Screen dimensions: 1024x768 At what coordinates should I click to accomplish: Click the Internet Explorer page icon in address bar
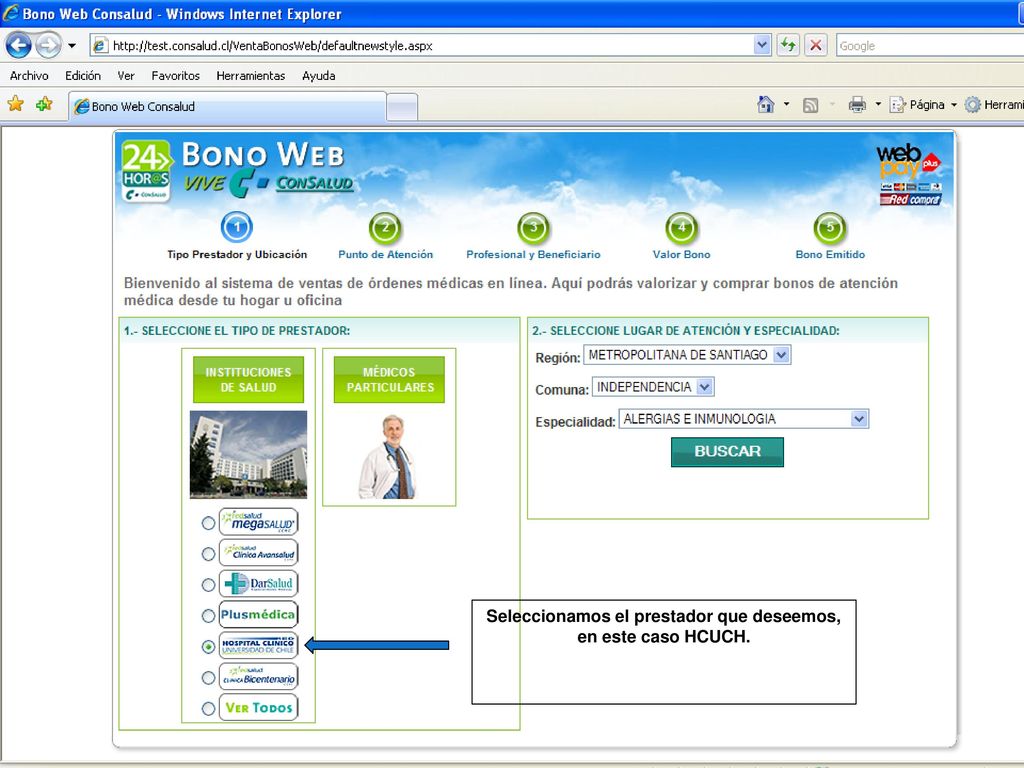coord(100,46)
